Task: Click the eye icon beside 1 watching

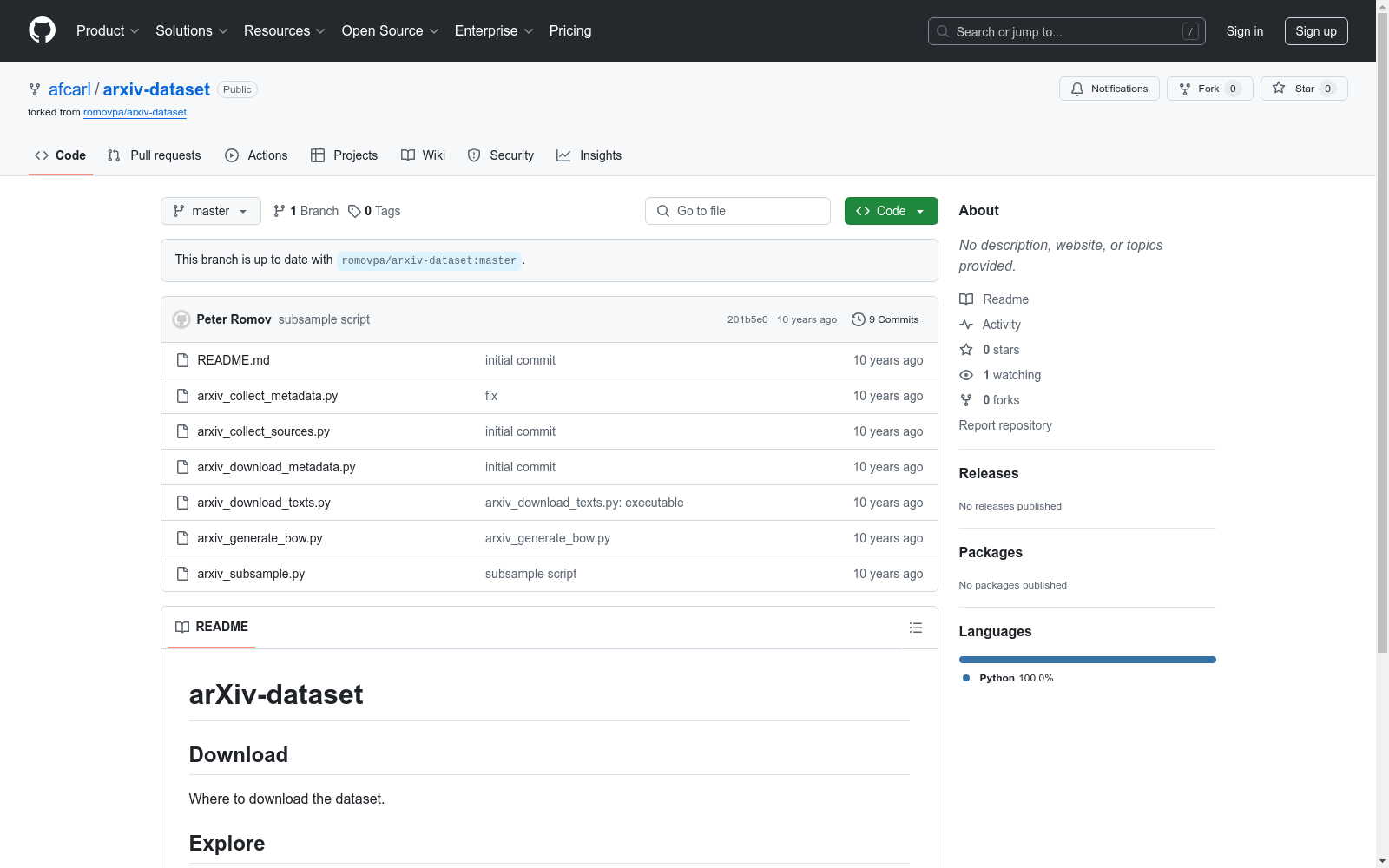Action: 966,375
